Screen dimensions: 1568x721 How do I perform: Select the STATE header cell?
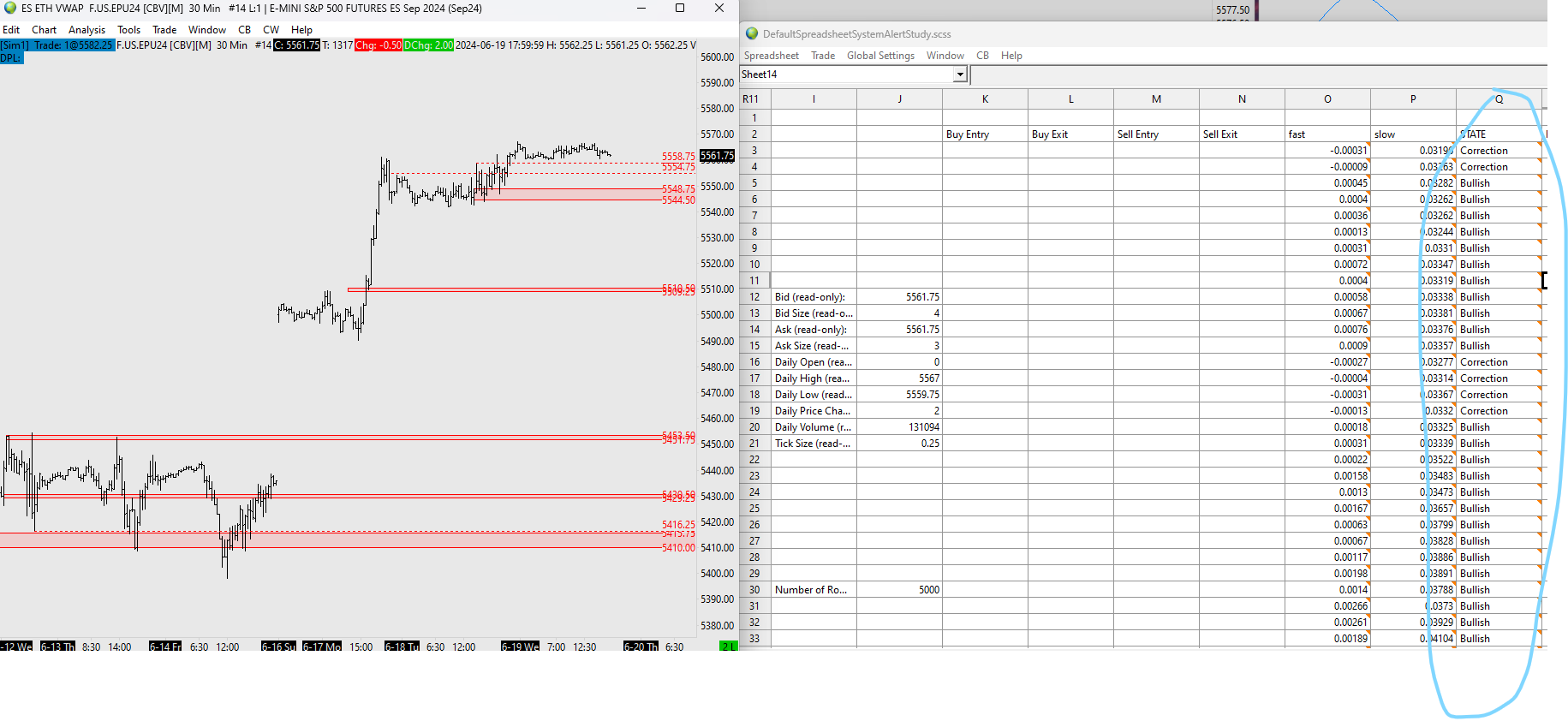[1499, 134]
